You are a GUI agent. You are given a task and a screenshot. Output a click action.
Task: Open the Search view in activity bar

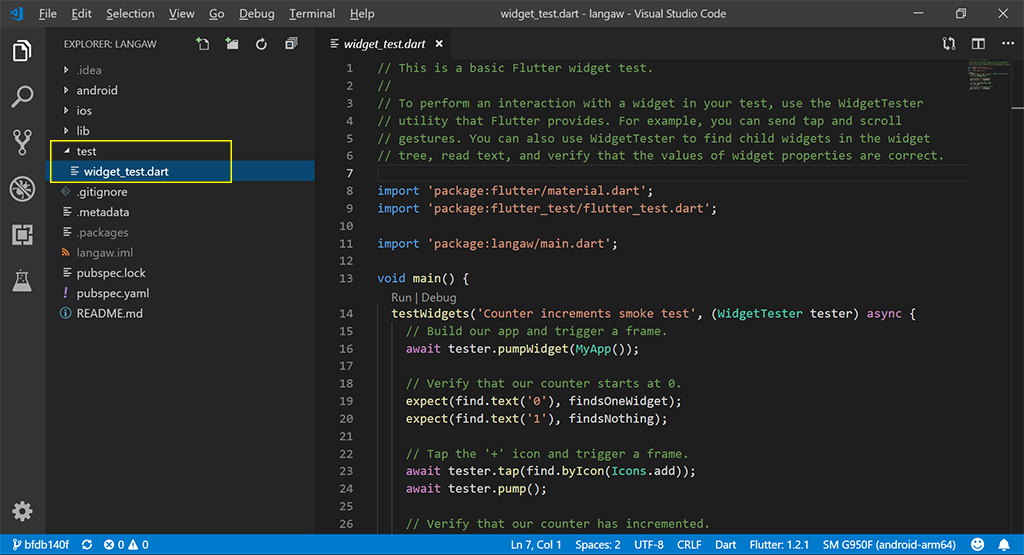22,97
